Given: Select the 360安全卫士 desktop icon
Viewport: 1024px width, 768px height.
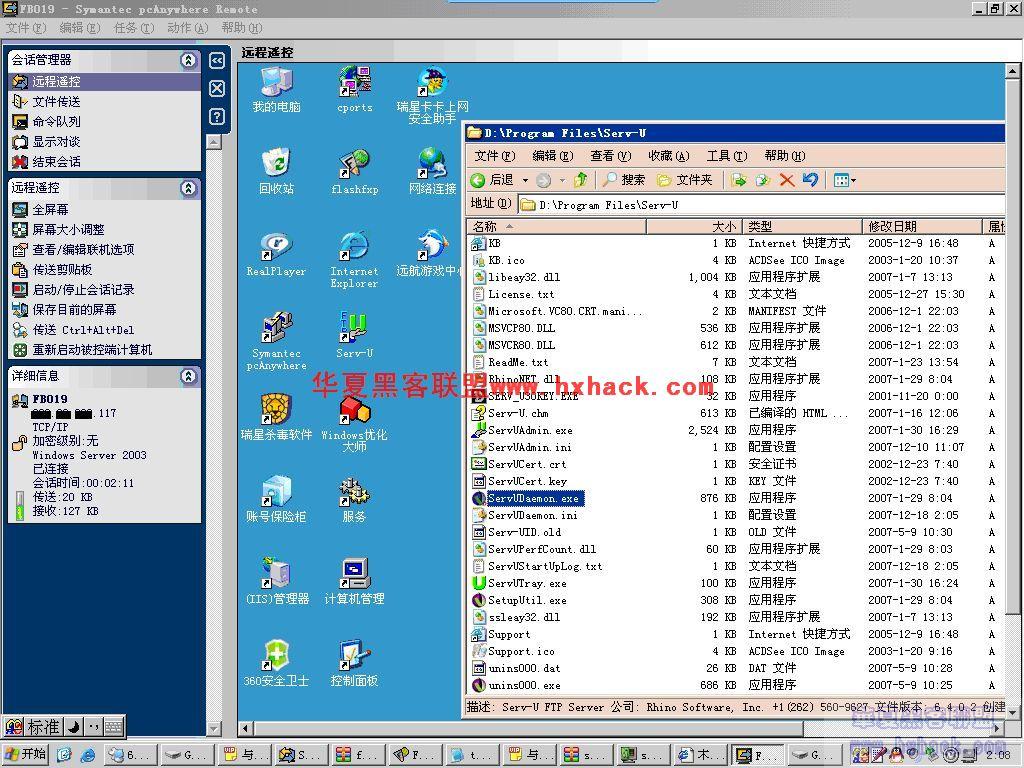Looking at the screenshot, I should (276, 662).
